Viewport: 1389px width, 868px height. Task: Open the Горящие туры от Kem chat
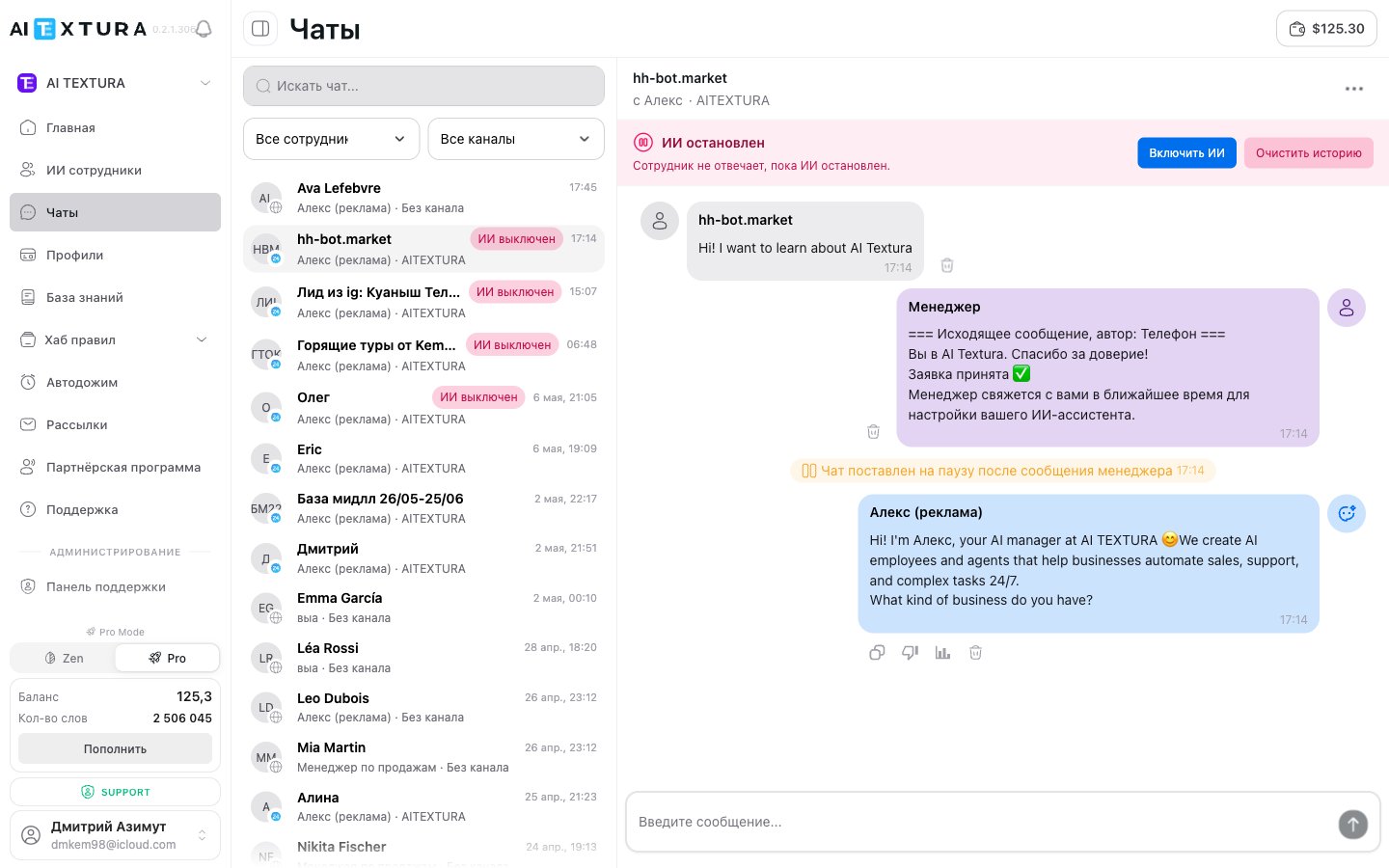click(423, 355)
